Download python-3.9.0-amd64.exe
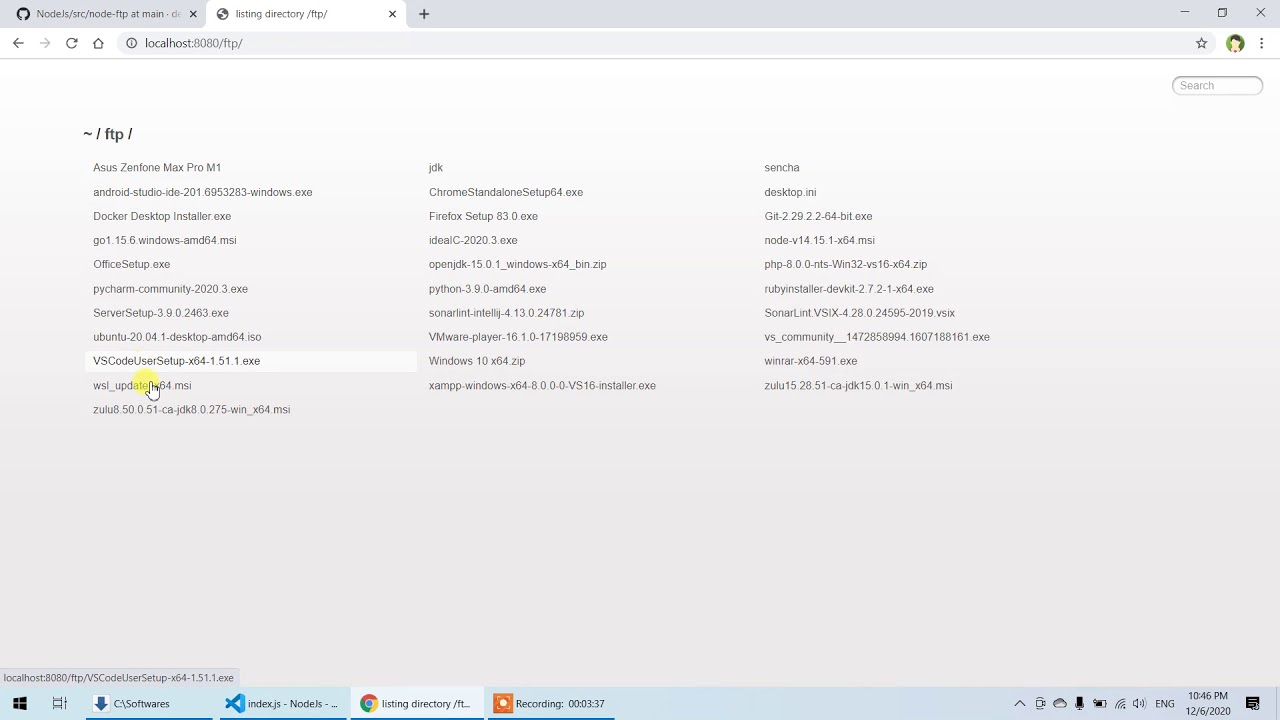 click(x=488, y=289)
